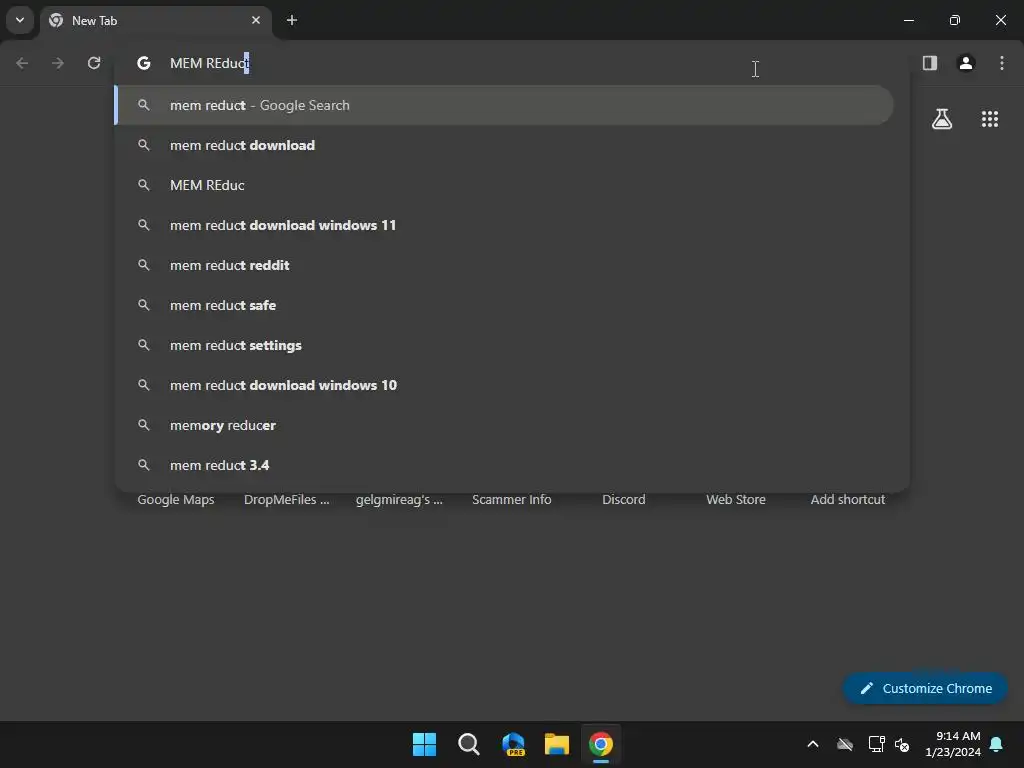The width and height of the screenshot is (1024, 768).
Task: Select 'mem reduct - Google Search' suggestion
Action: (504, 105)
